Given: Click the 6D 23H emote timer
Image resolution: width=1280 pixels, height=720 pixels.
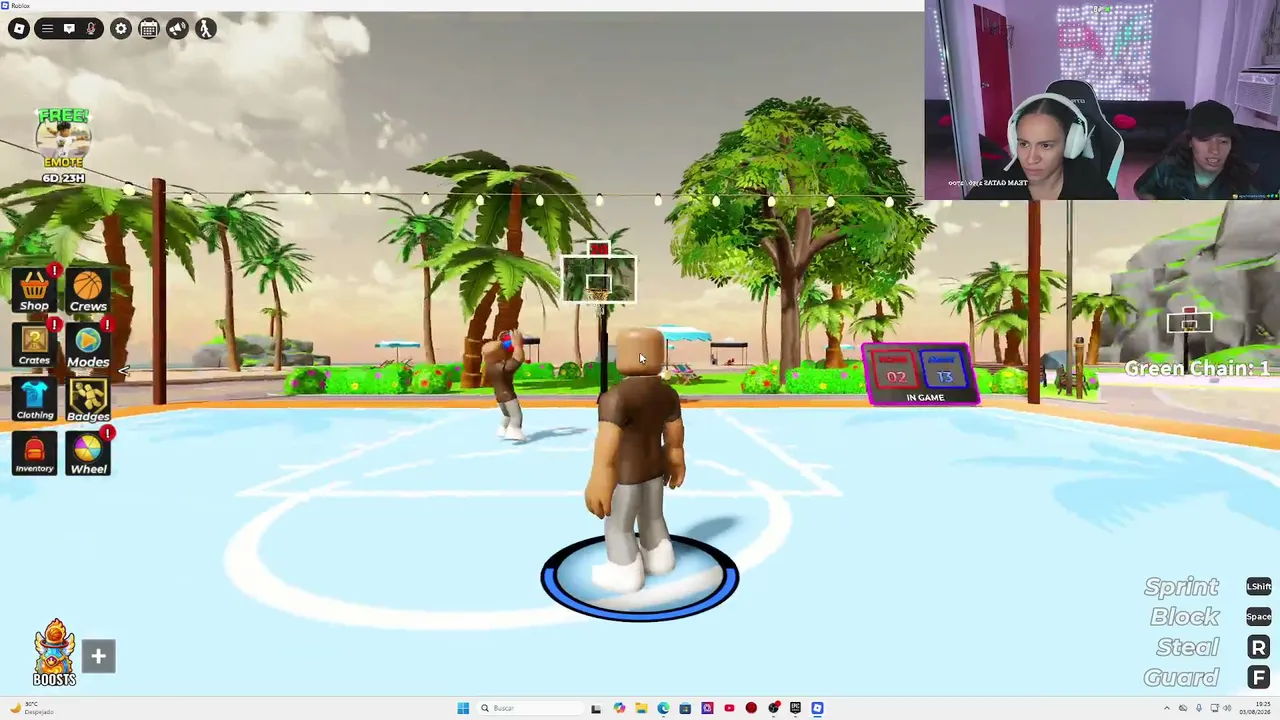Looking at the screenshot, I should point(63,178).
